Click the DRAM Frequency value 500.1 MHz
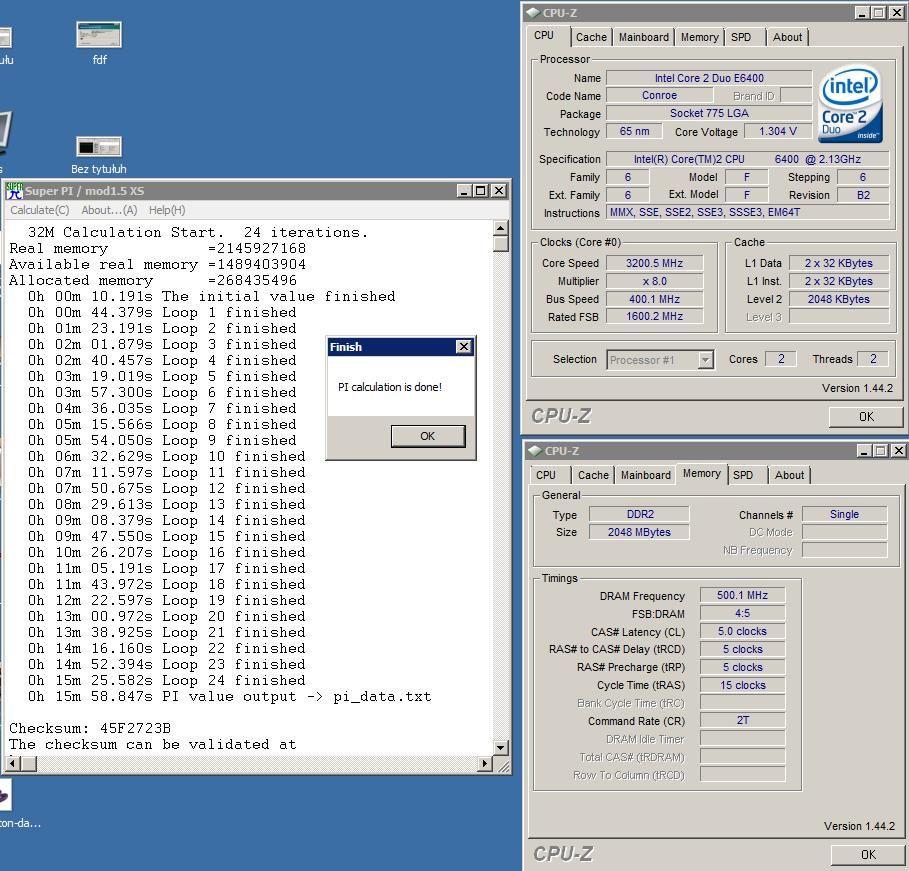The width and height of the screenshot is (909, 871). (742, 596)
